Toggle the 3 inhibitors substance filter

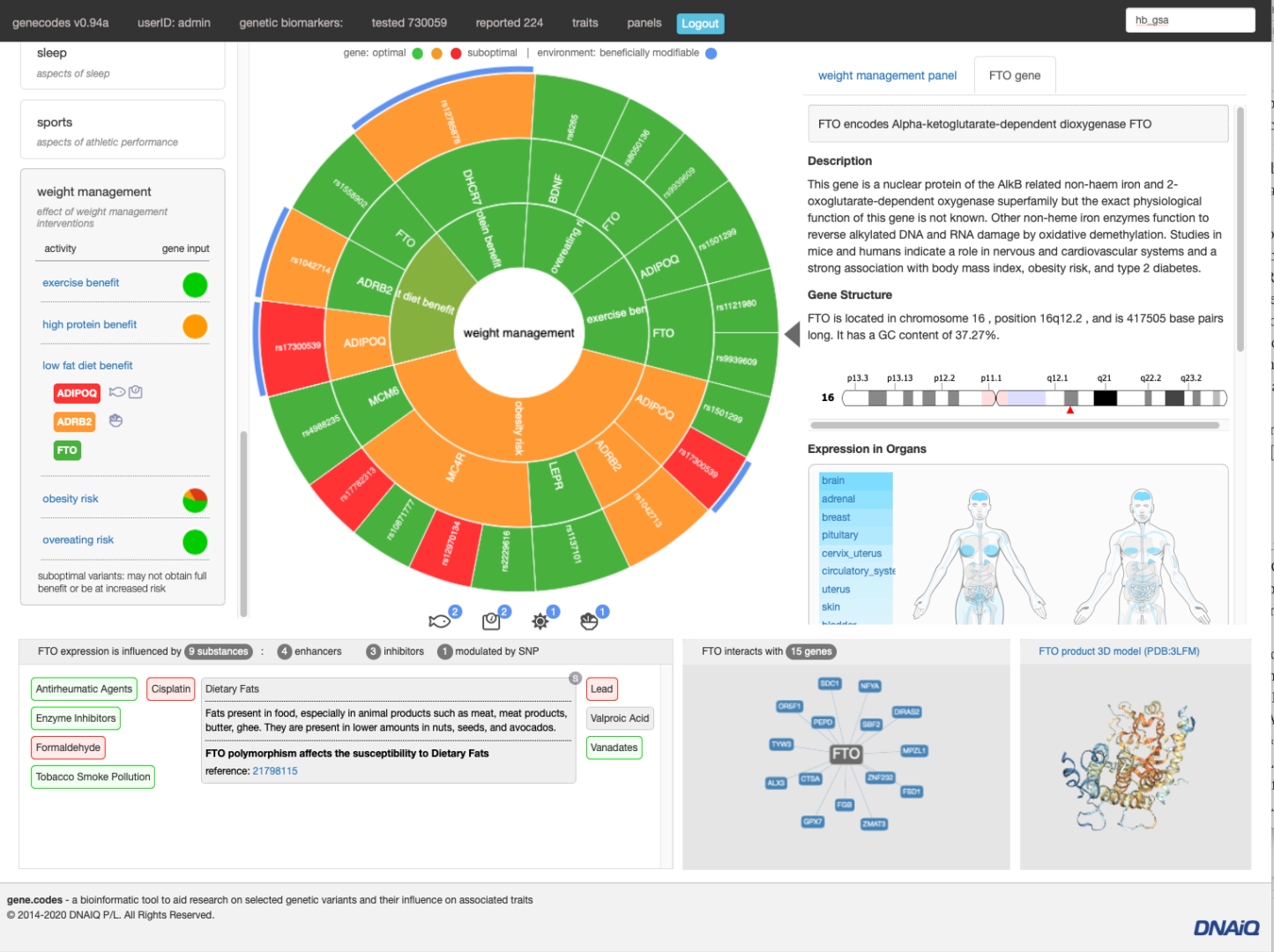click(x=395, y=651)
